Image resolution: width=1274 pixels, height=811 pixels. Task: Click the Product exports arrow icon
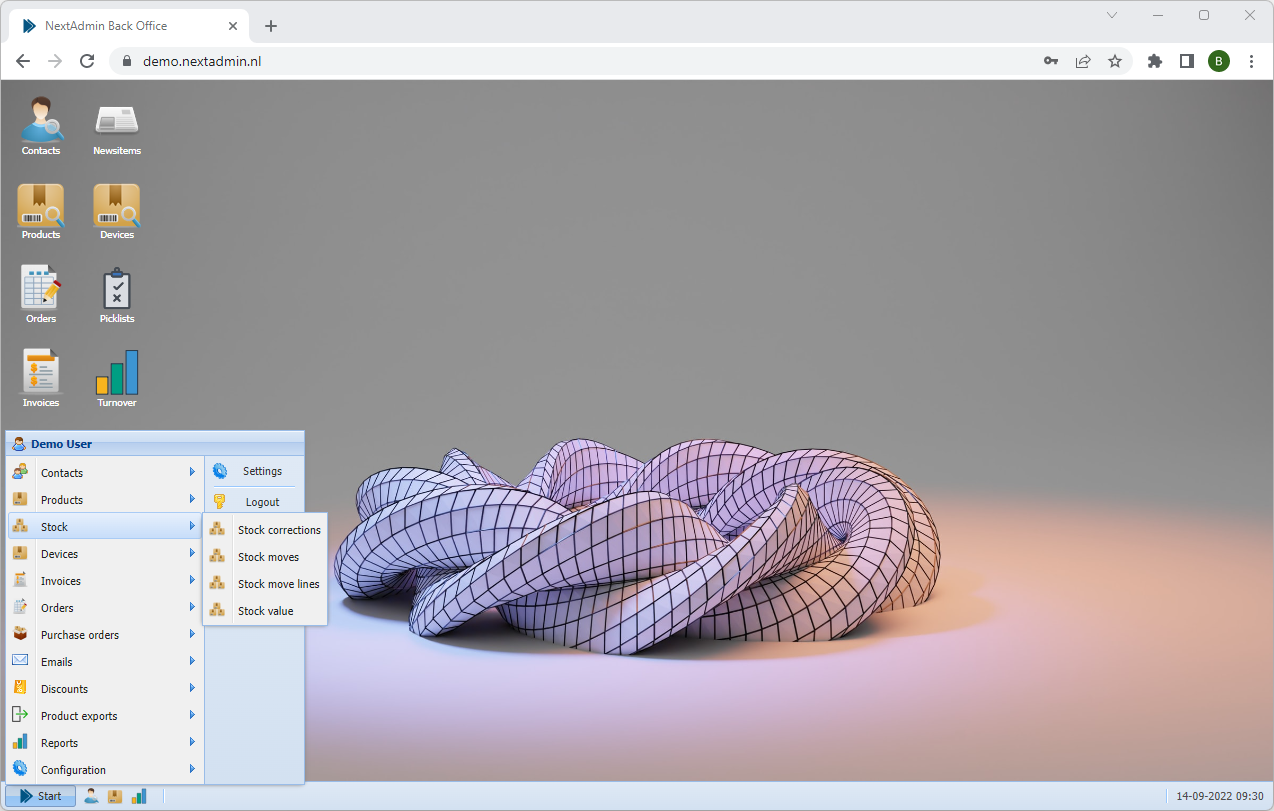(x=20, y=715)
